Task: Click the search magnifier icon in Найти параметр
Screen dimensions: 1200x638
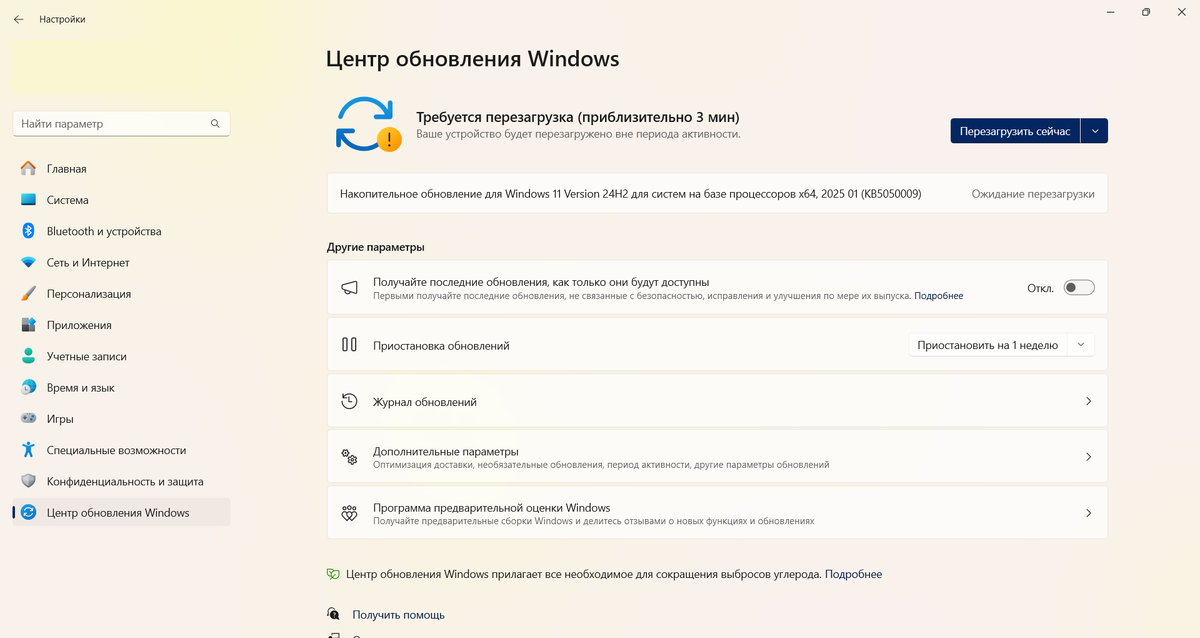Action: 215,124
